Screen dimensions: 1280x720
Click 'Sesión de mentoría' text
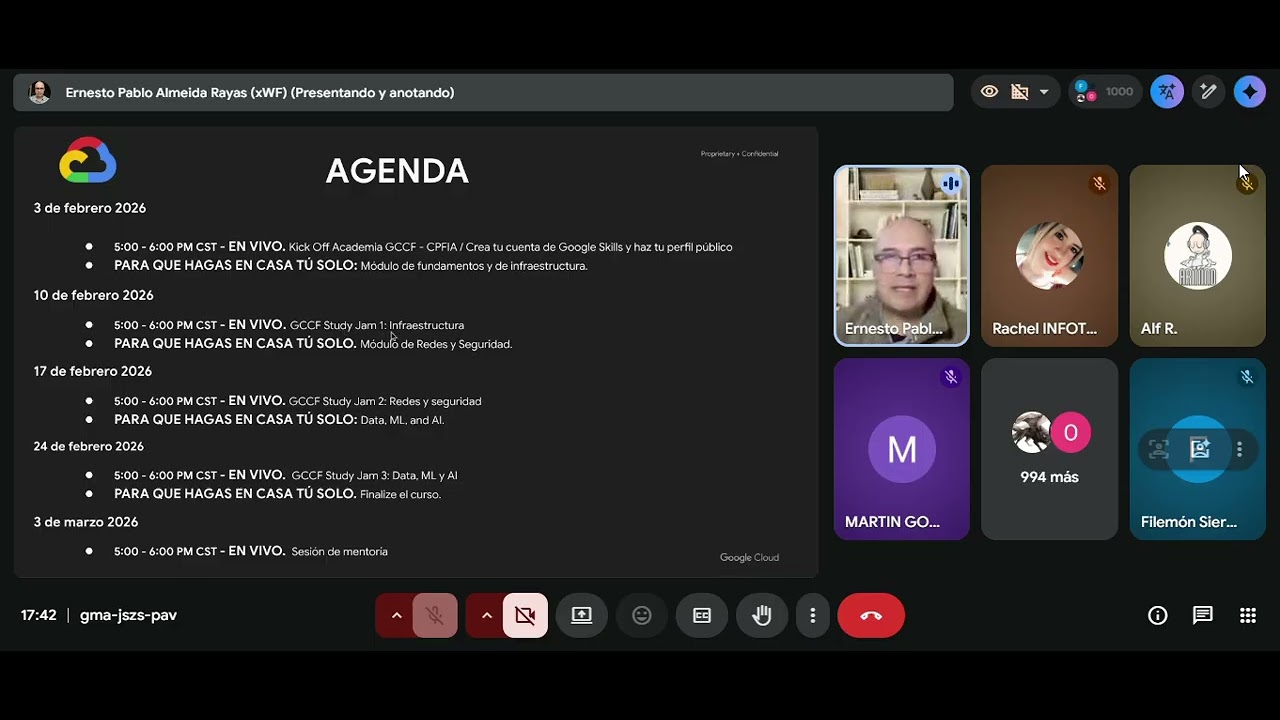click(339, 552)
